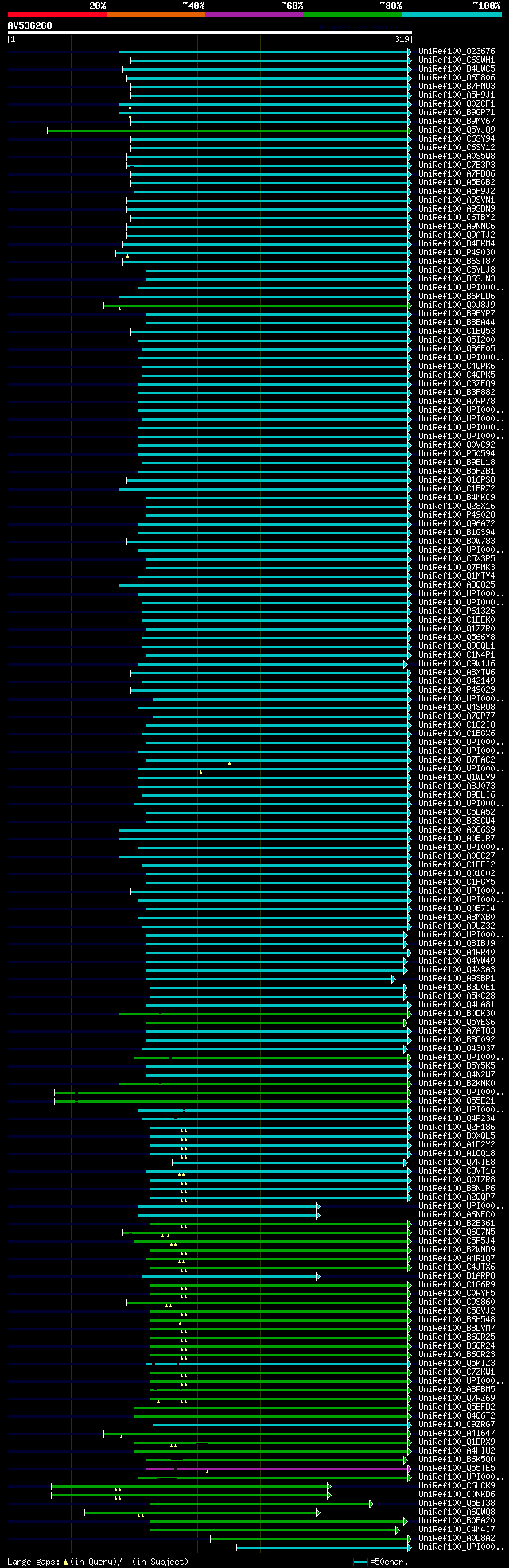The width and height of the screenshot is (509, 1568).
Task: Click label UniRef100_B8BA44
Action: pyautogui.click(x=457, y=323)
